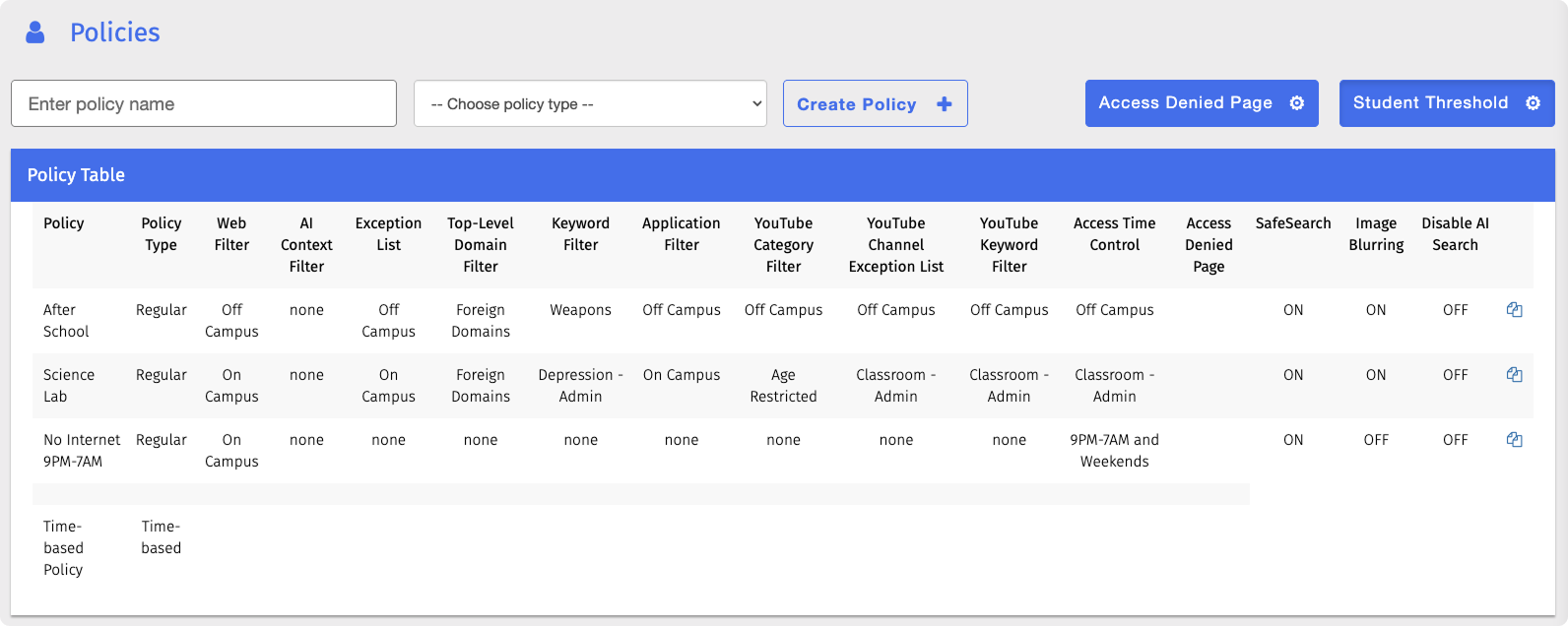Click the Policy Type column header

point(162,234)
